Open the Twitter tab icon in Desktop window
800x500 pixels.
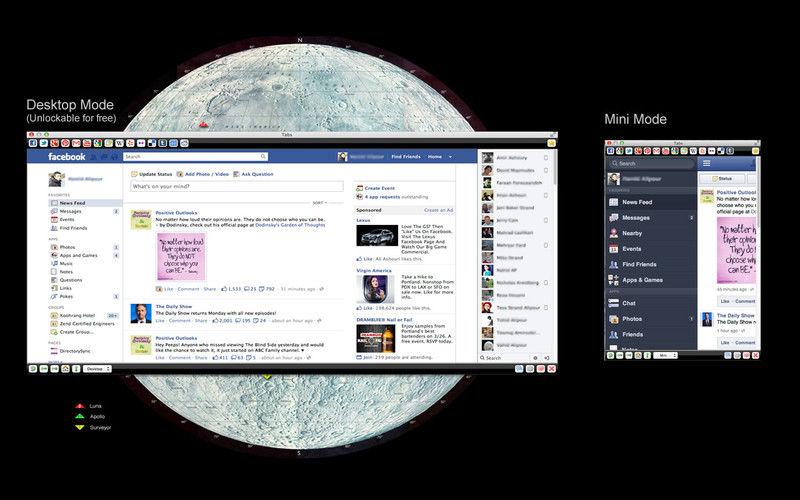coord(42,144)
